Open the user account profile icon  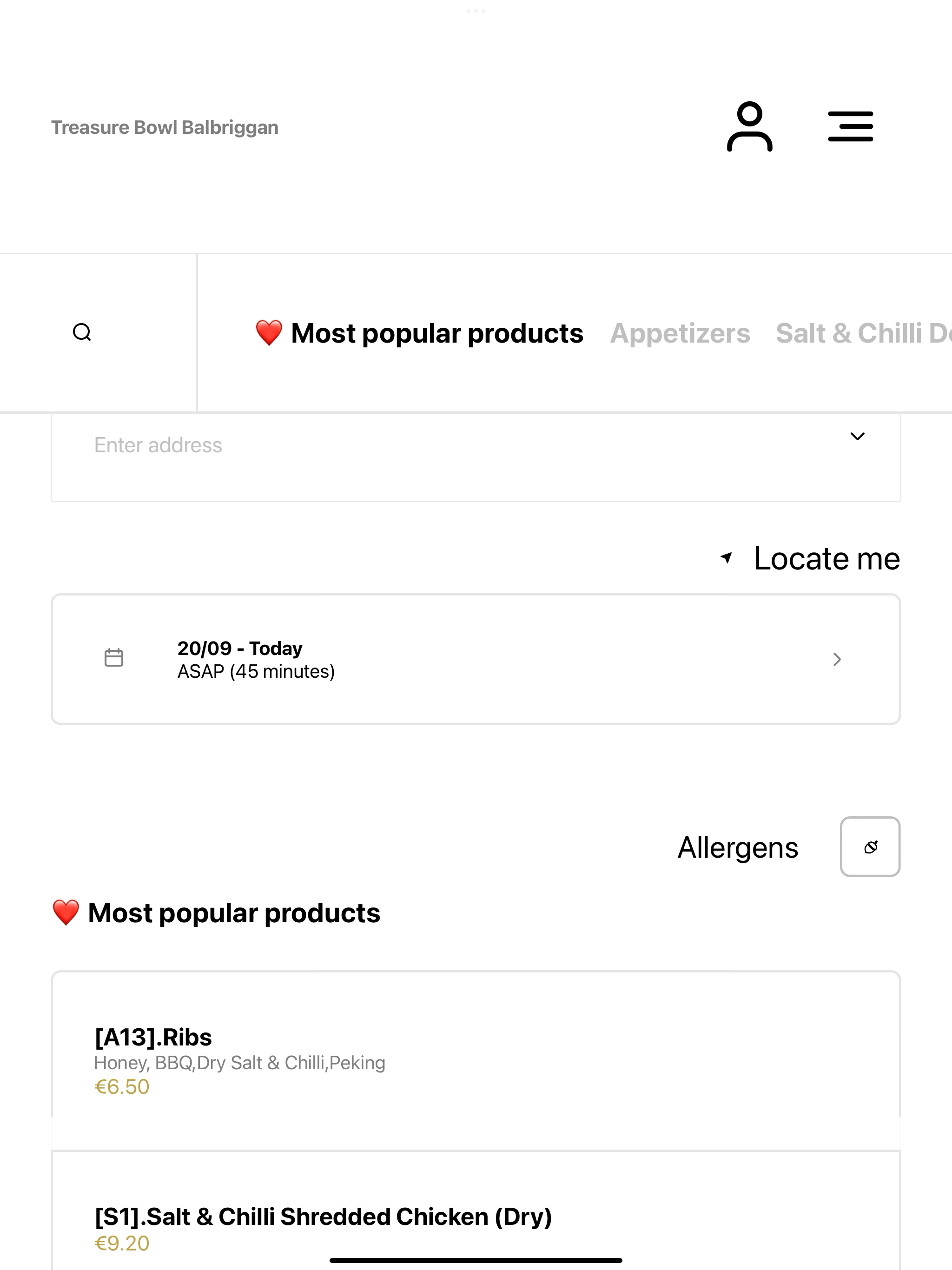(x=749, y=127)
